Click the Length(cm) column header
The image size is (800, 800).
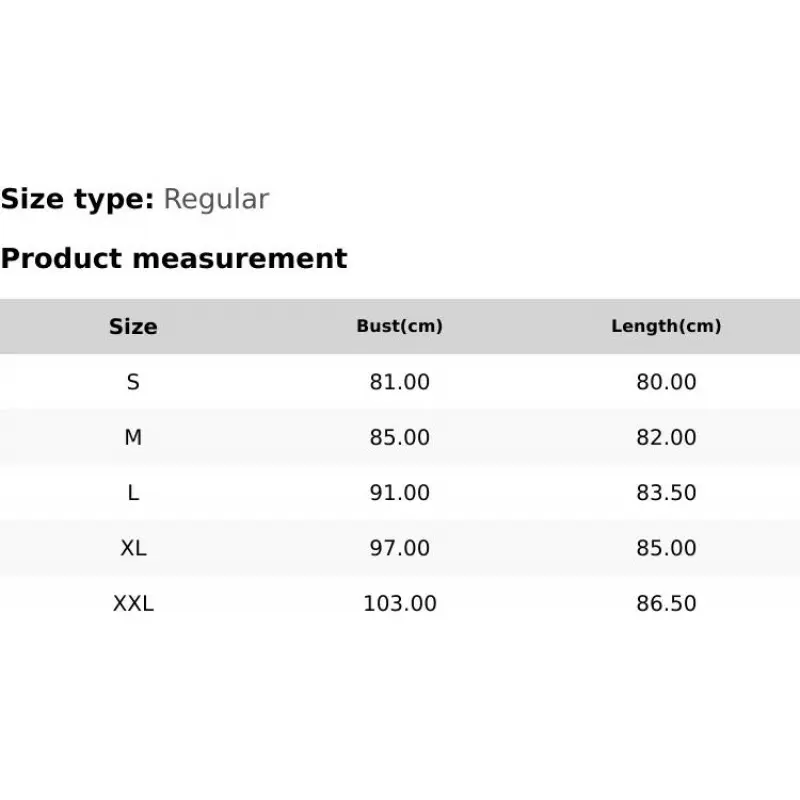tap(666, 326)
